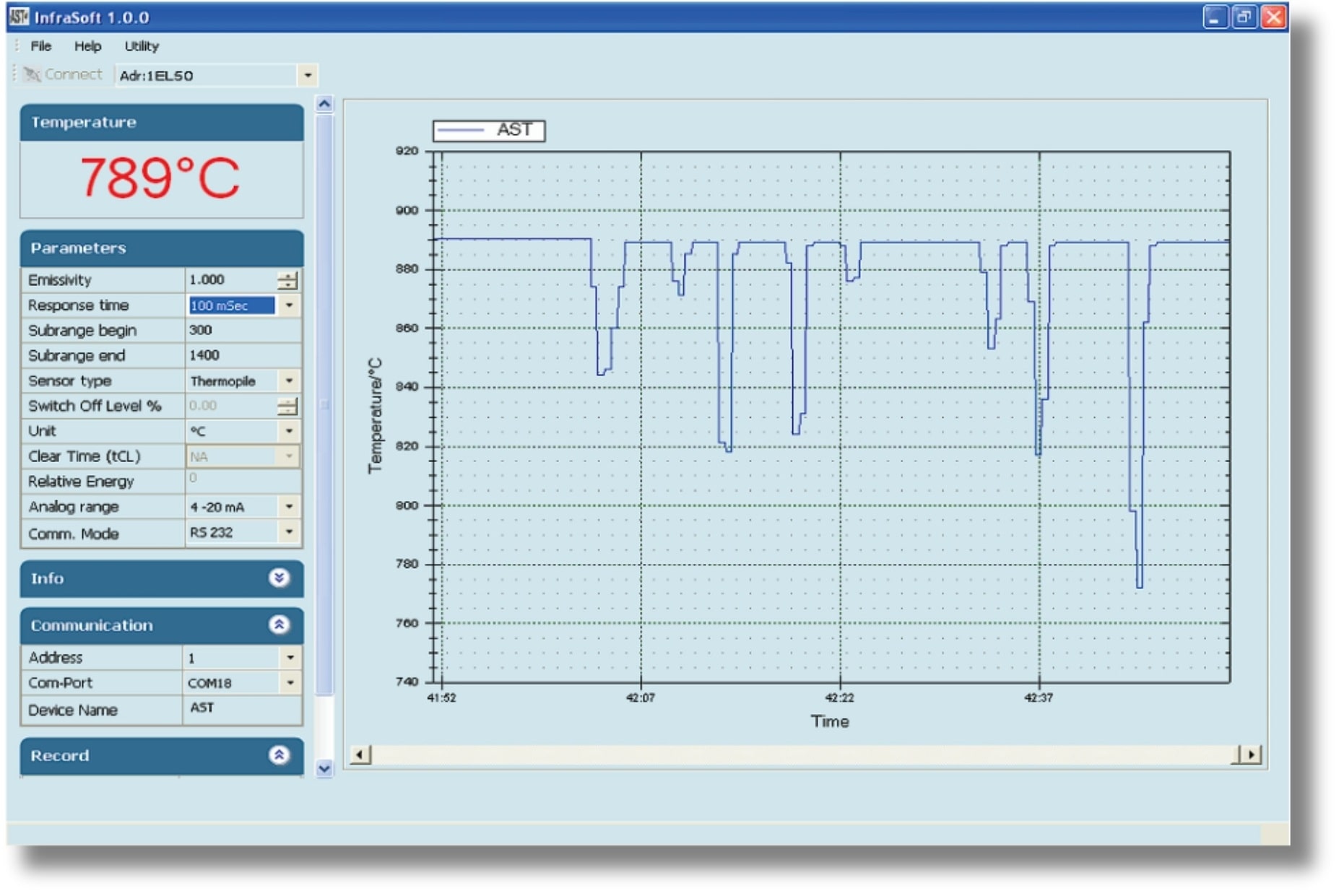Select the 100 mSec response time field

point(232,305)
